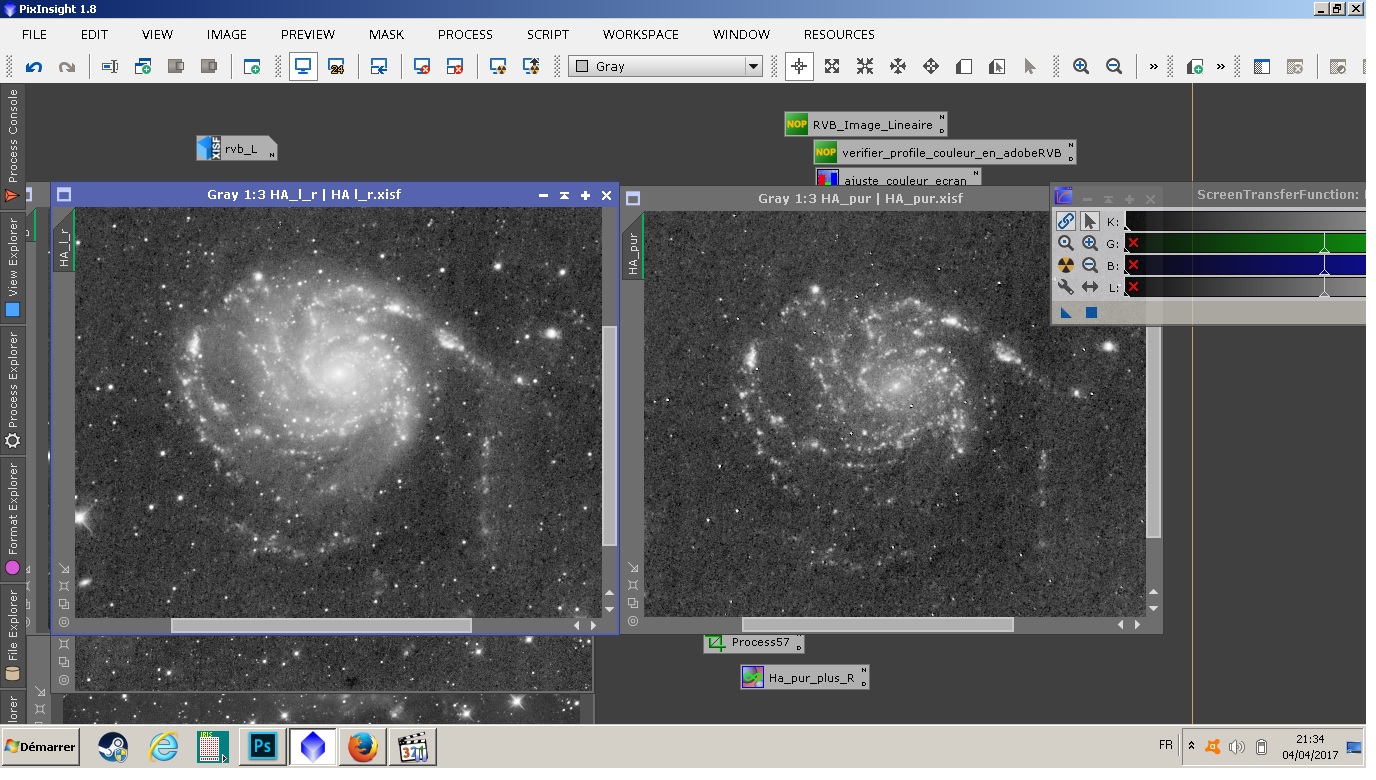Open the ScreenTransferFunction wrench settings icon
This screenshot has height=780, width=1376.
coord(1066,287)
